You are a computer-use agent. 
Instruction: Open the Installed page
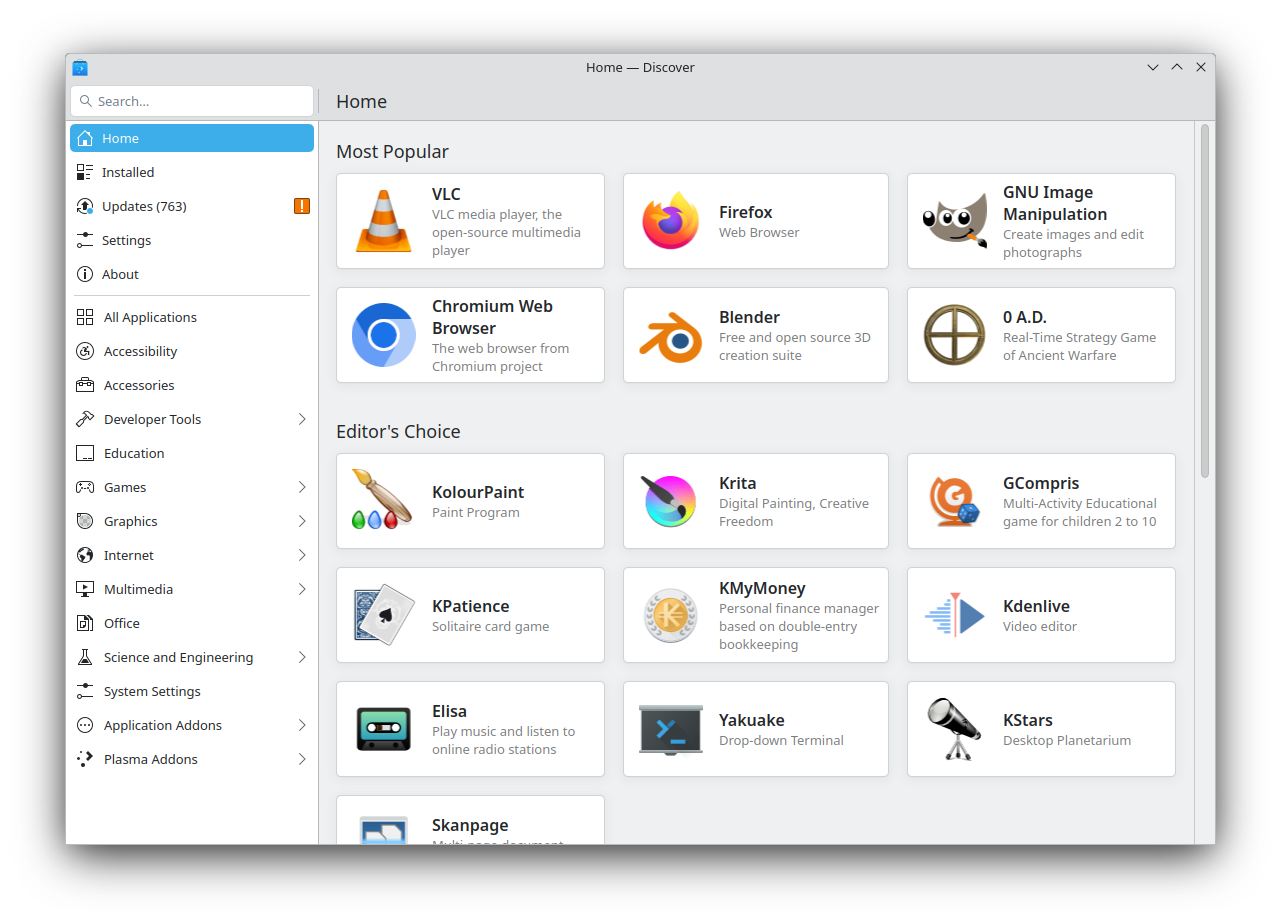tap(192, 172)
